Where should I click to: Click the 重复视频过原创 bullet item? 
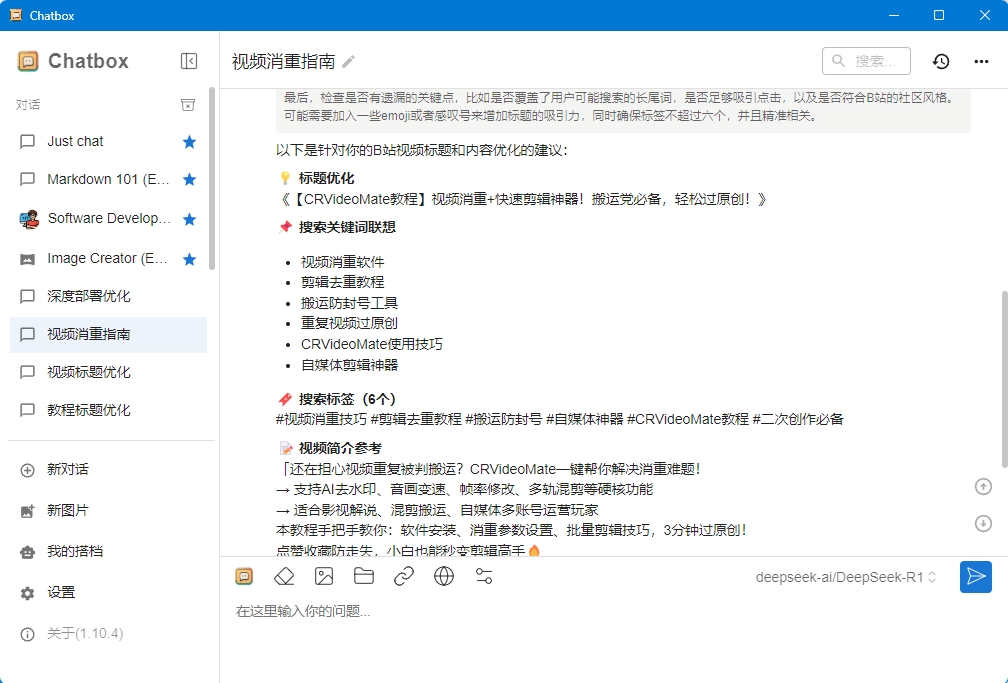(350, 323)
